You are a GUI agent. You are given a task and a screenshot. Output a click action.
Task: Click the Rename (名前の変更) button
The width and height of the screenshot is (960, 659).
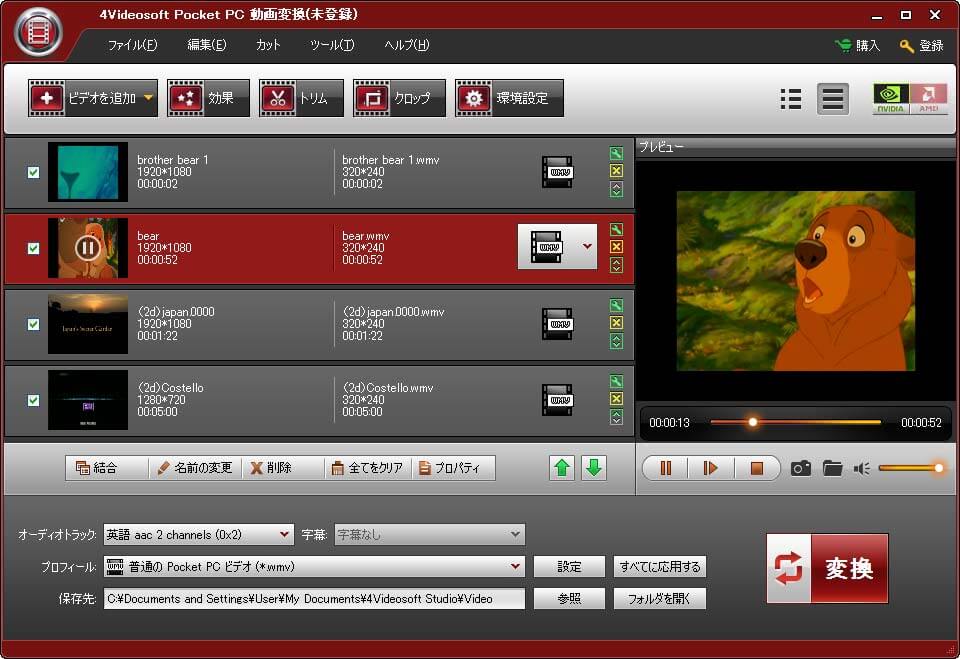(x=195, y=468)
